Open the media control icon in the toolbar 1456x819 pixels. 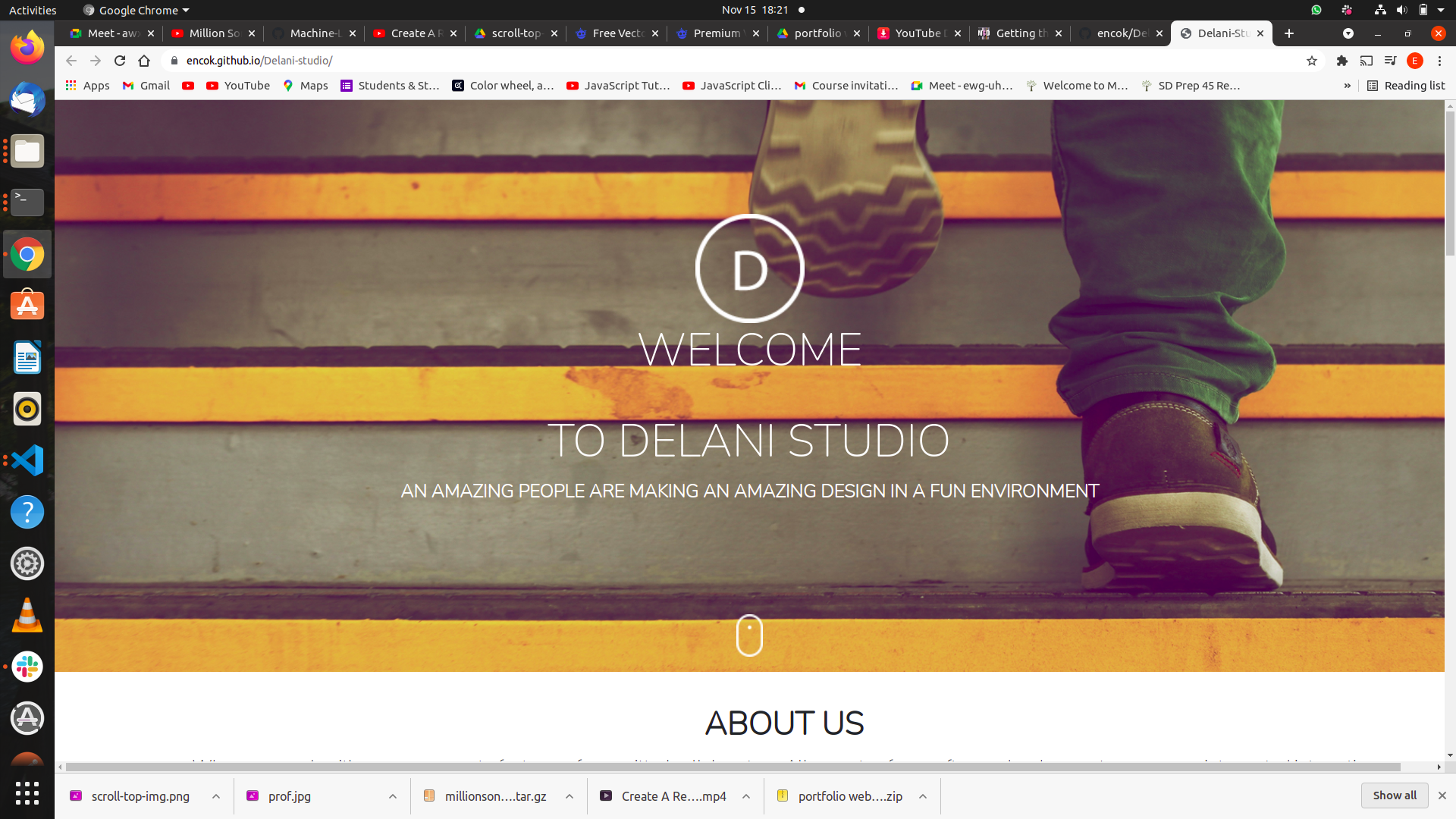click(1390, 61)
